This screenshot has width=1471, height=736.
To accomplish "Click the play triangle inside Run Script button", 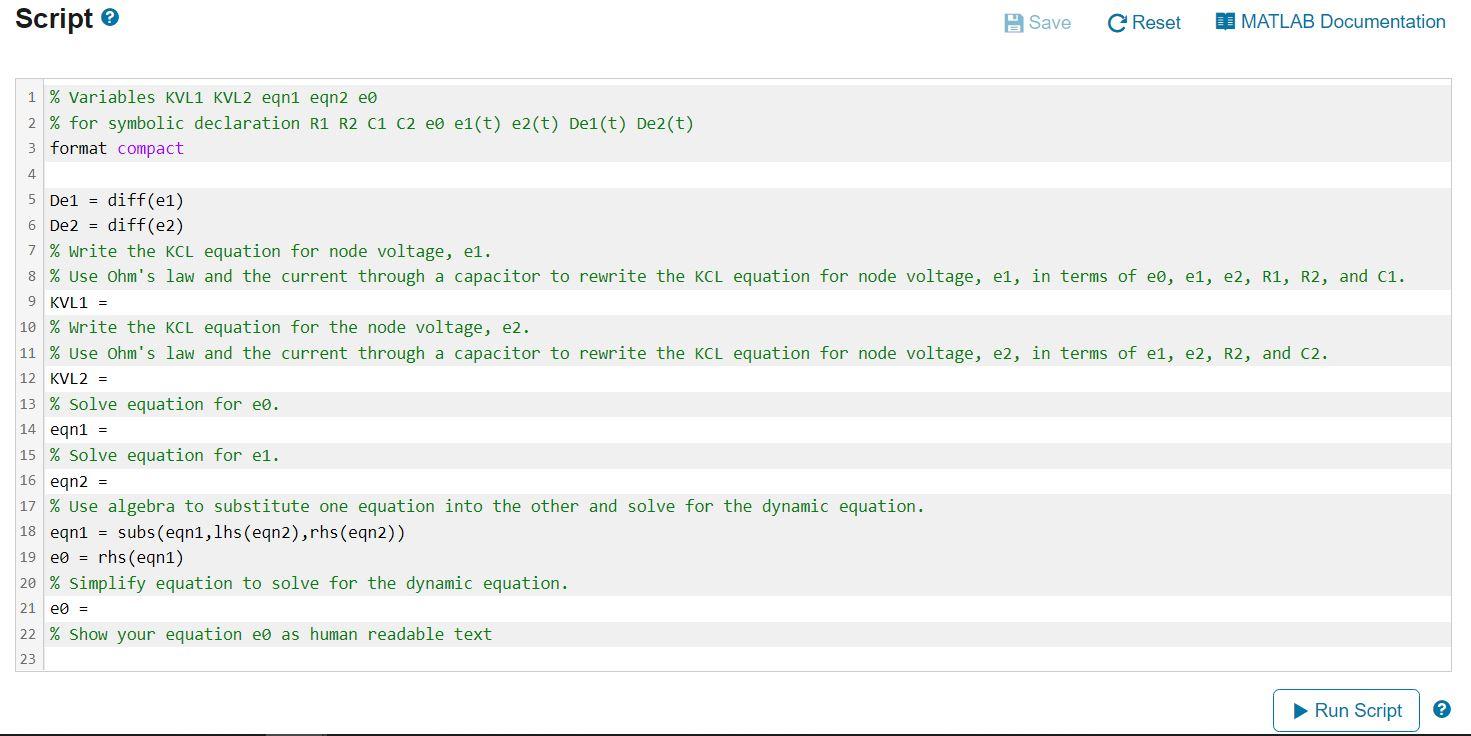I will 1302,710.
